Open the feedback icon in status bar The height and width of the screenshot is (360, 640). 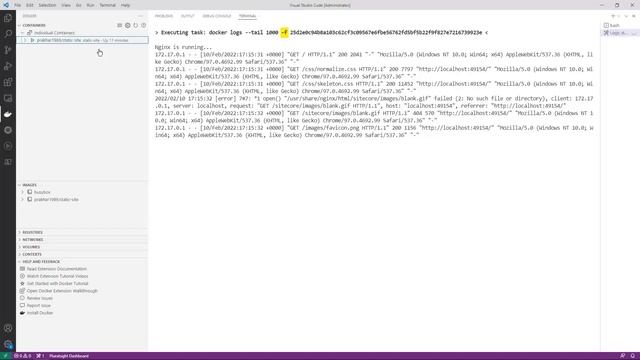[622, 356]
